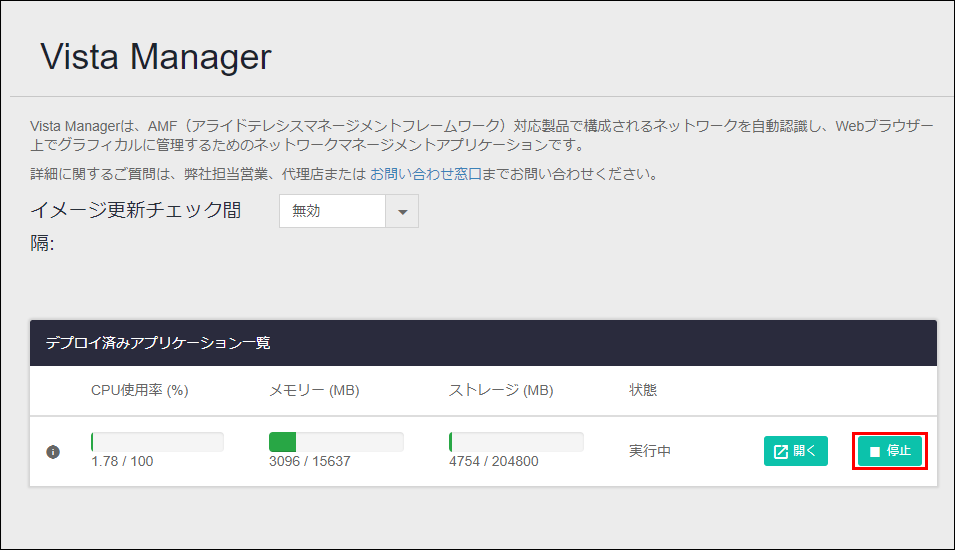Click the CPU使用率 (%) column header
The width and height of the screenshot is (955, 550).
pyautogui.click(x=139, y=390)
